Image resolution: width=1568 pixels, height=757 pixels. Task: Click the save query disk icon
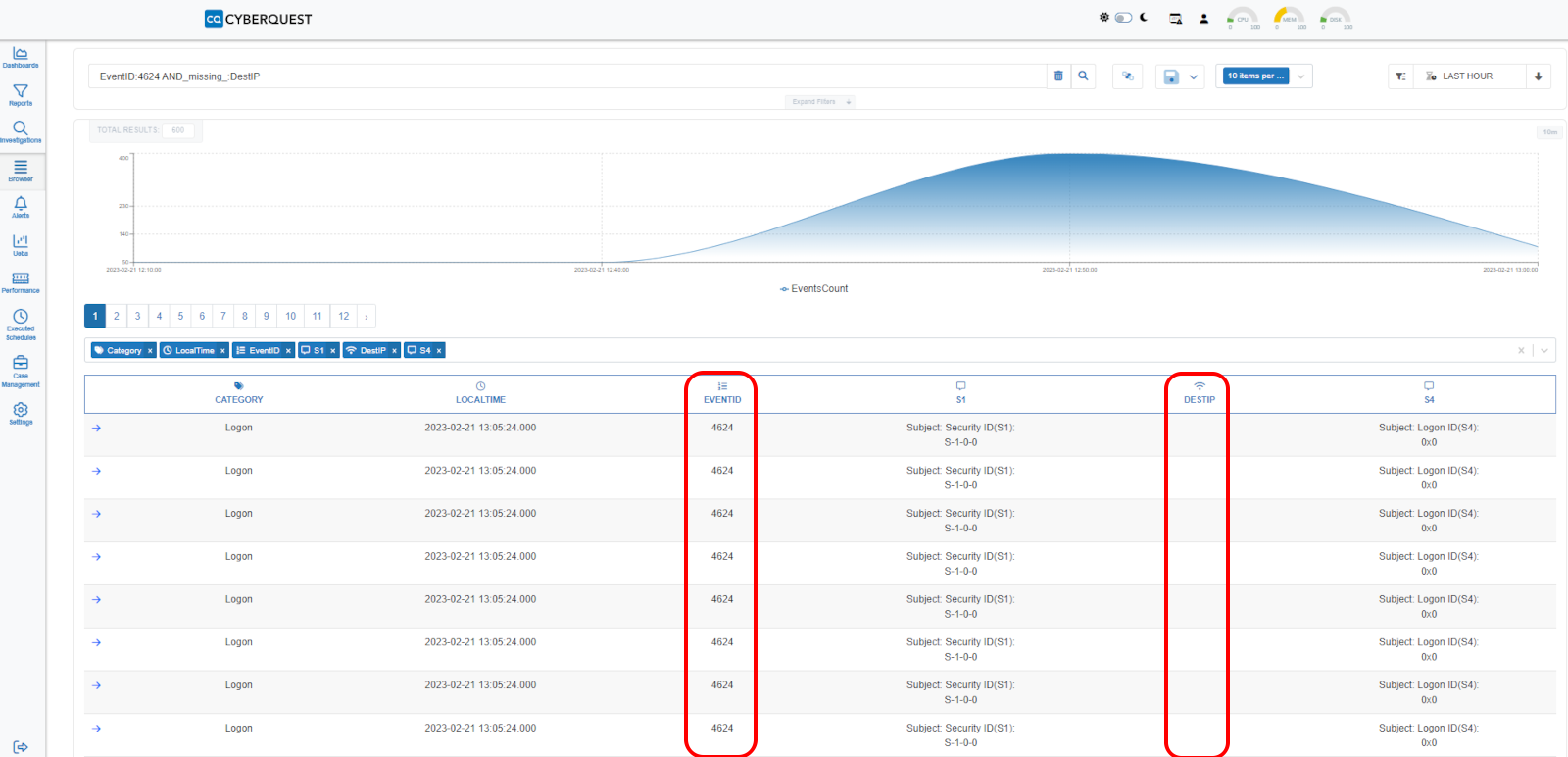click(x=1171, y=76)
